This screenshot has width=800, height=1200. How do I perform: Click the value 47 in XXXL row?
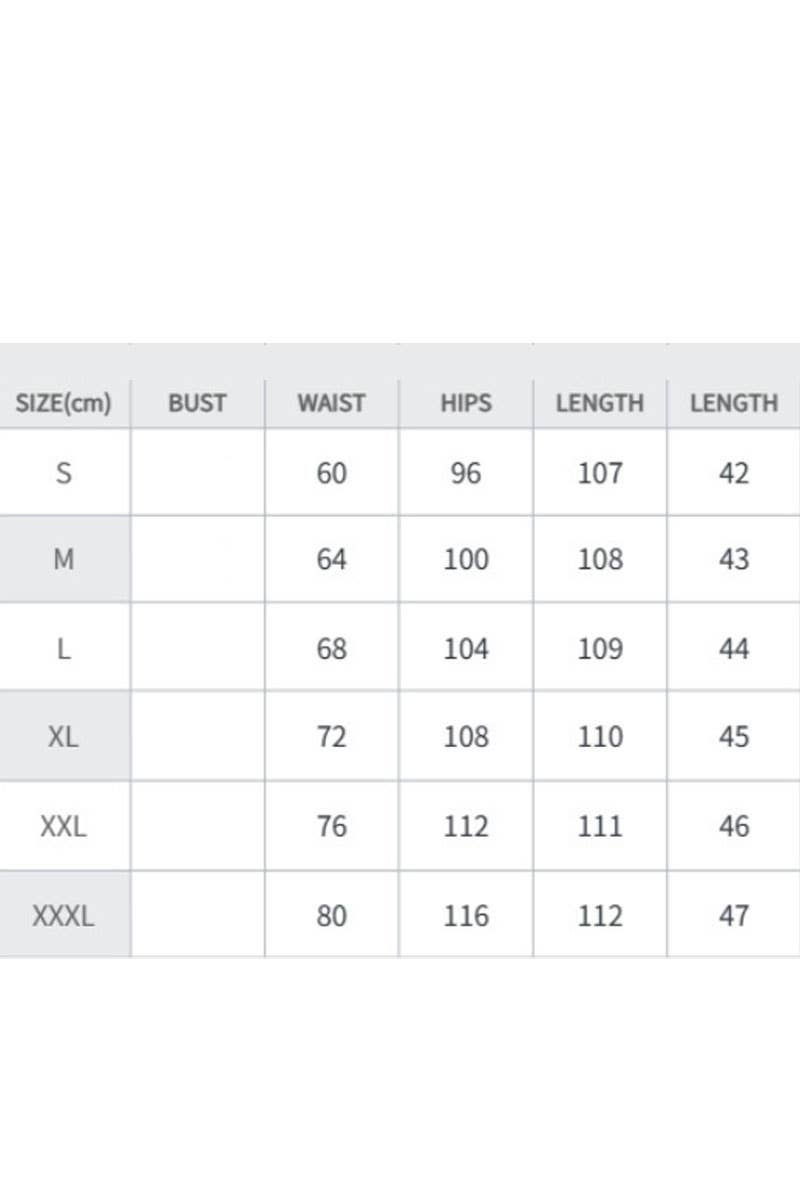[734, 916]
